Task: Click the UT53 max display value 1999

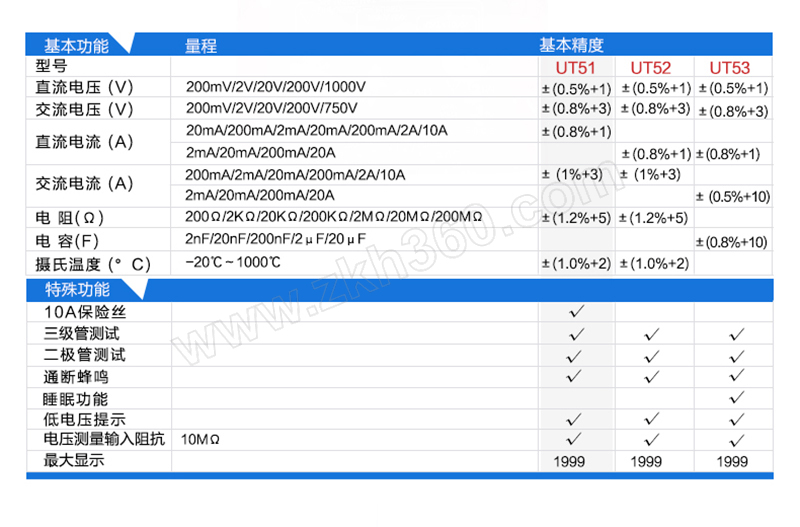Action: (x=732, y=462)
